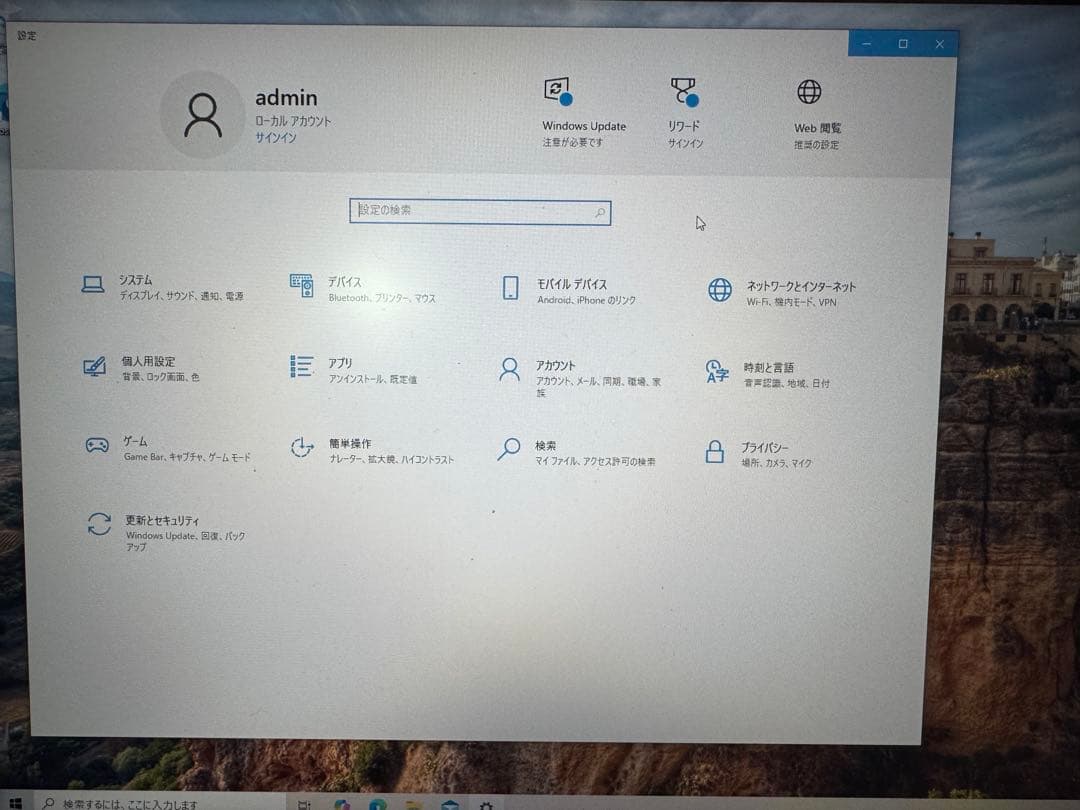This screenshot has height=810, width=1080.
Task: Open Microsoft Edge from the taskbar
Action: pos(377,804)
